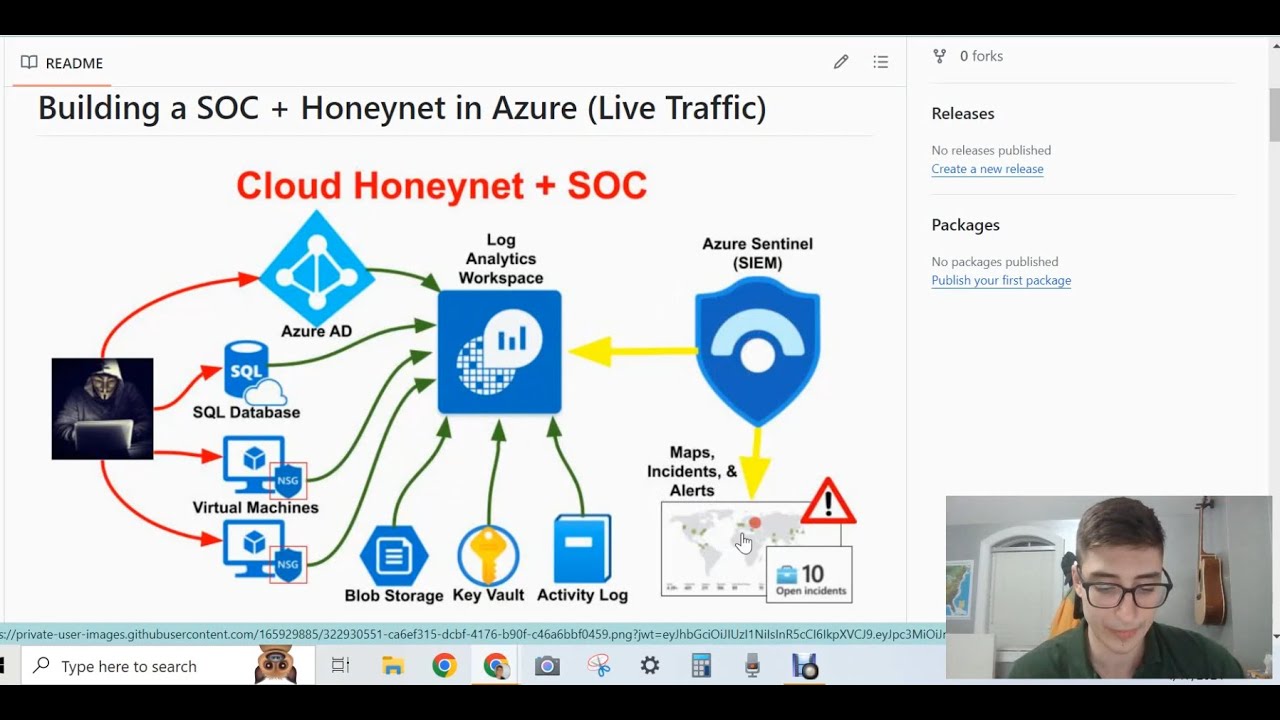Screen dimensions: 1280x720
Task: Open Task View in the taskbar
Action: pos(340,666)
